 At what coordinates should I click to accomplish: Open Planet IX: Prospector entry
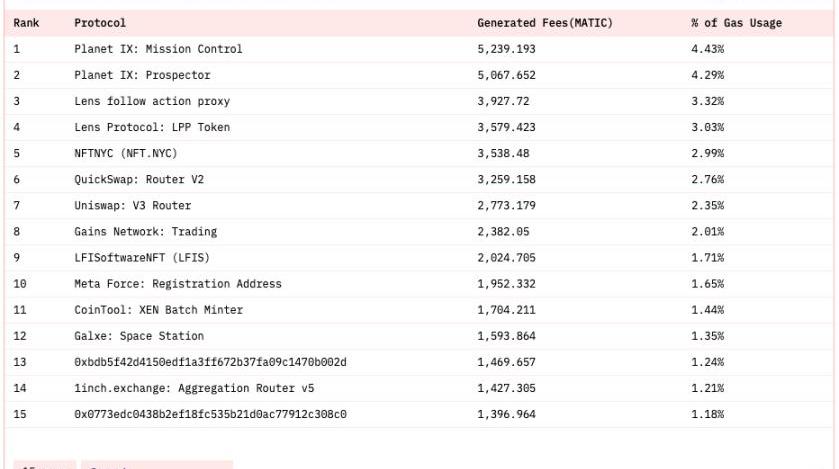click(142, 75)
